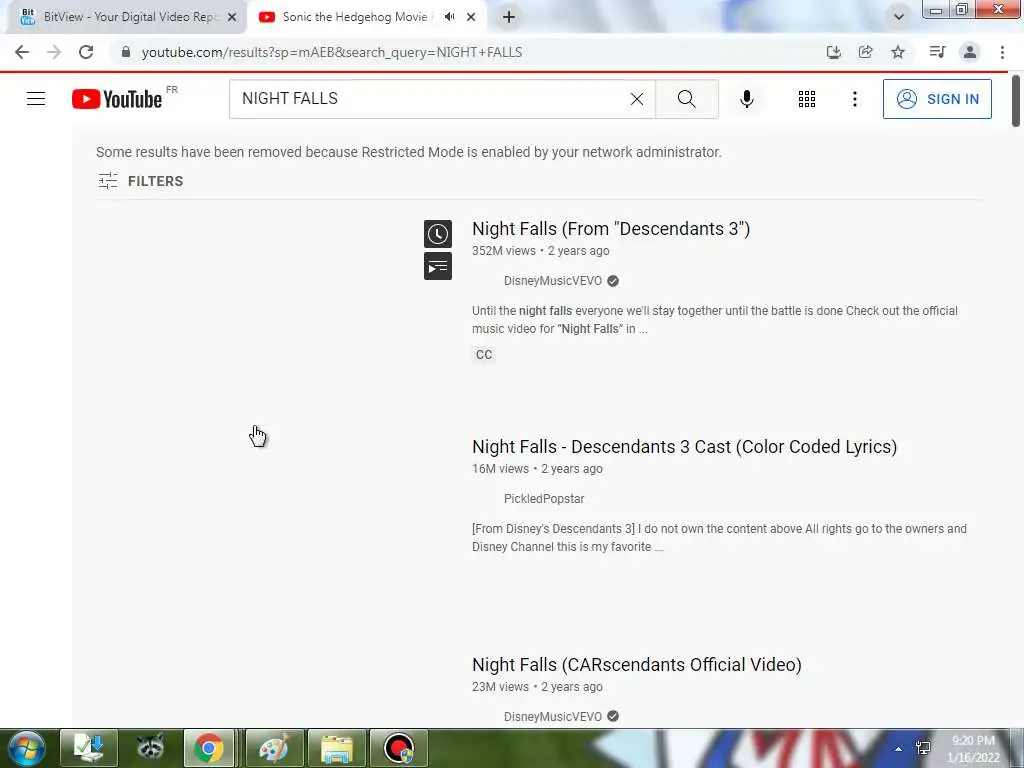Open the raccoon taskbar app
This screenshot has height=768, width=1024.
[150, 748]
